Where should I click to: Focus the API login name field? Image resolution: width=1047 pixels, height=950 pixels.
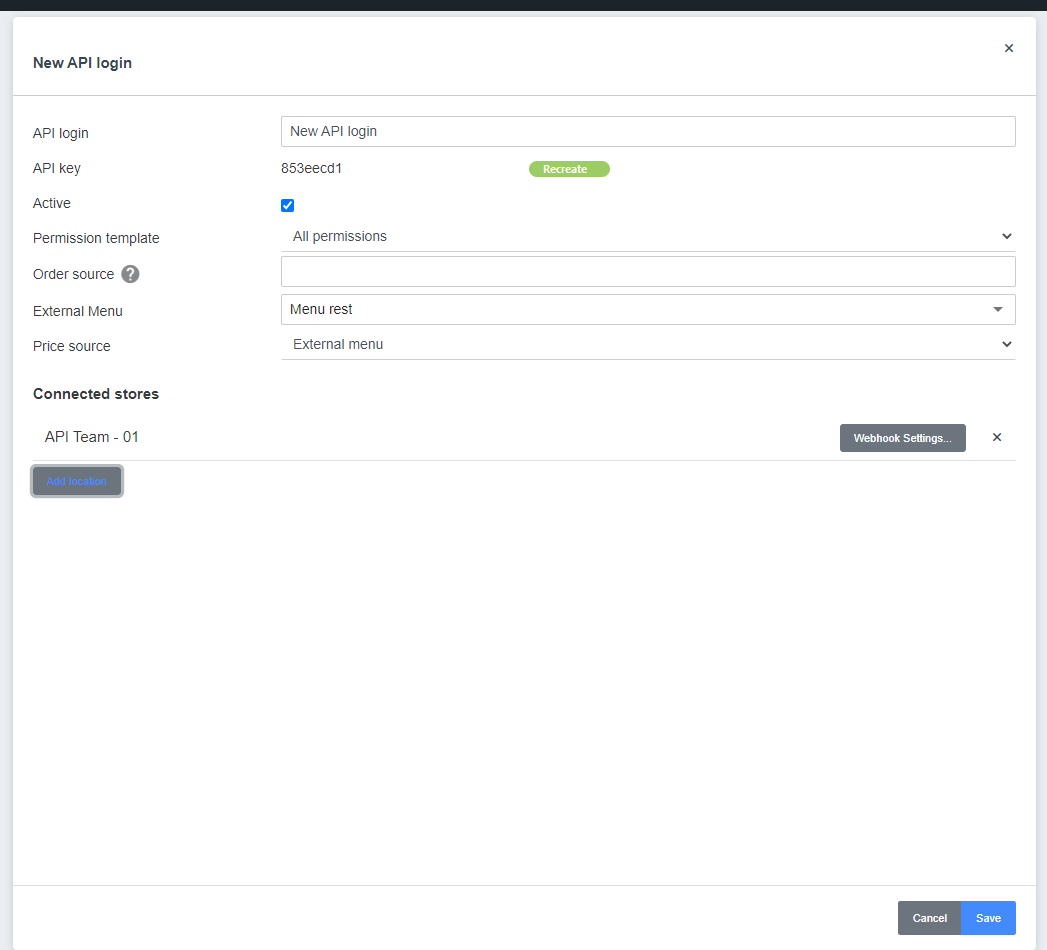click(648, 131)
